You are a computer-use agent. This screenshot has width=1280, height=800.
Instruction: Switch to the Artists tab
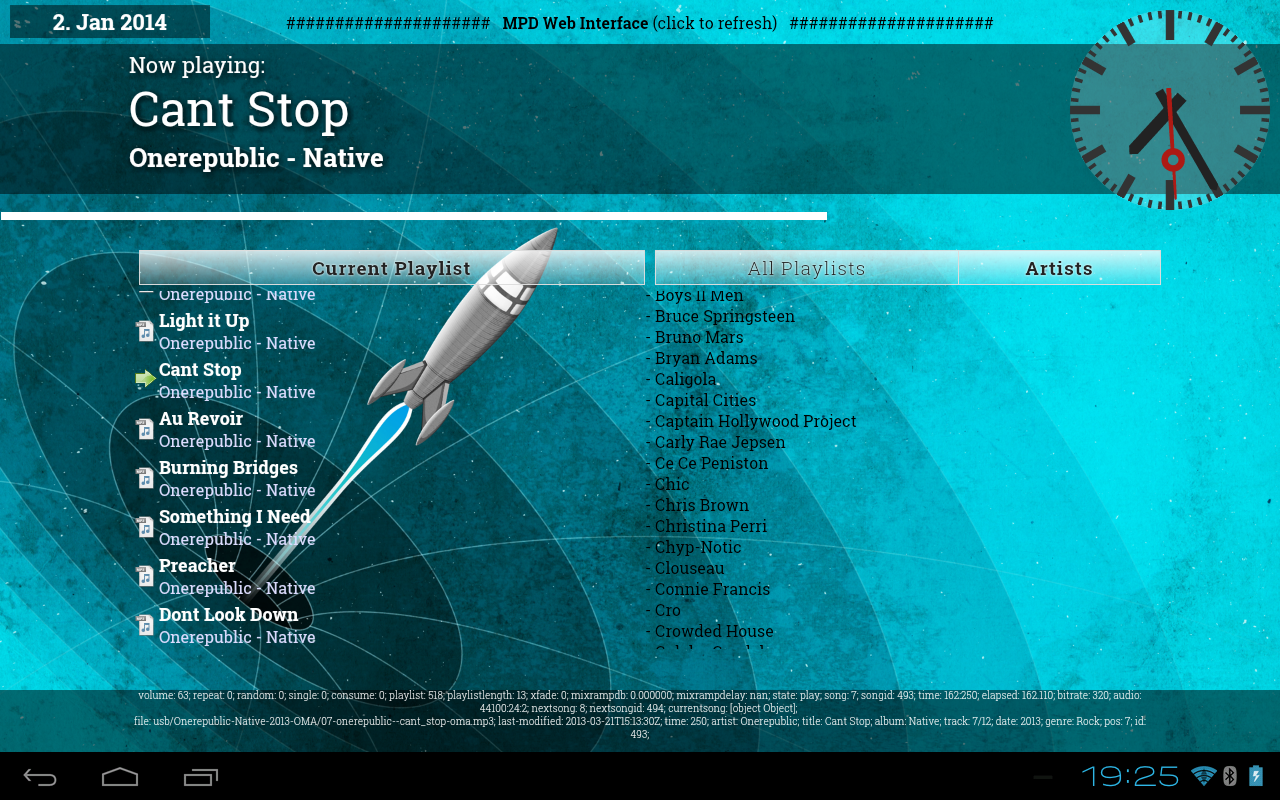(1059, 268)
